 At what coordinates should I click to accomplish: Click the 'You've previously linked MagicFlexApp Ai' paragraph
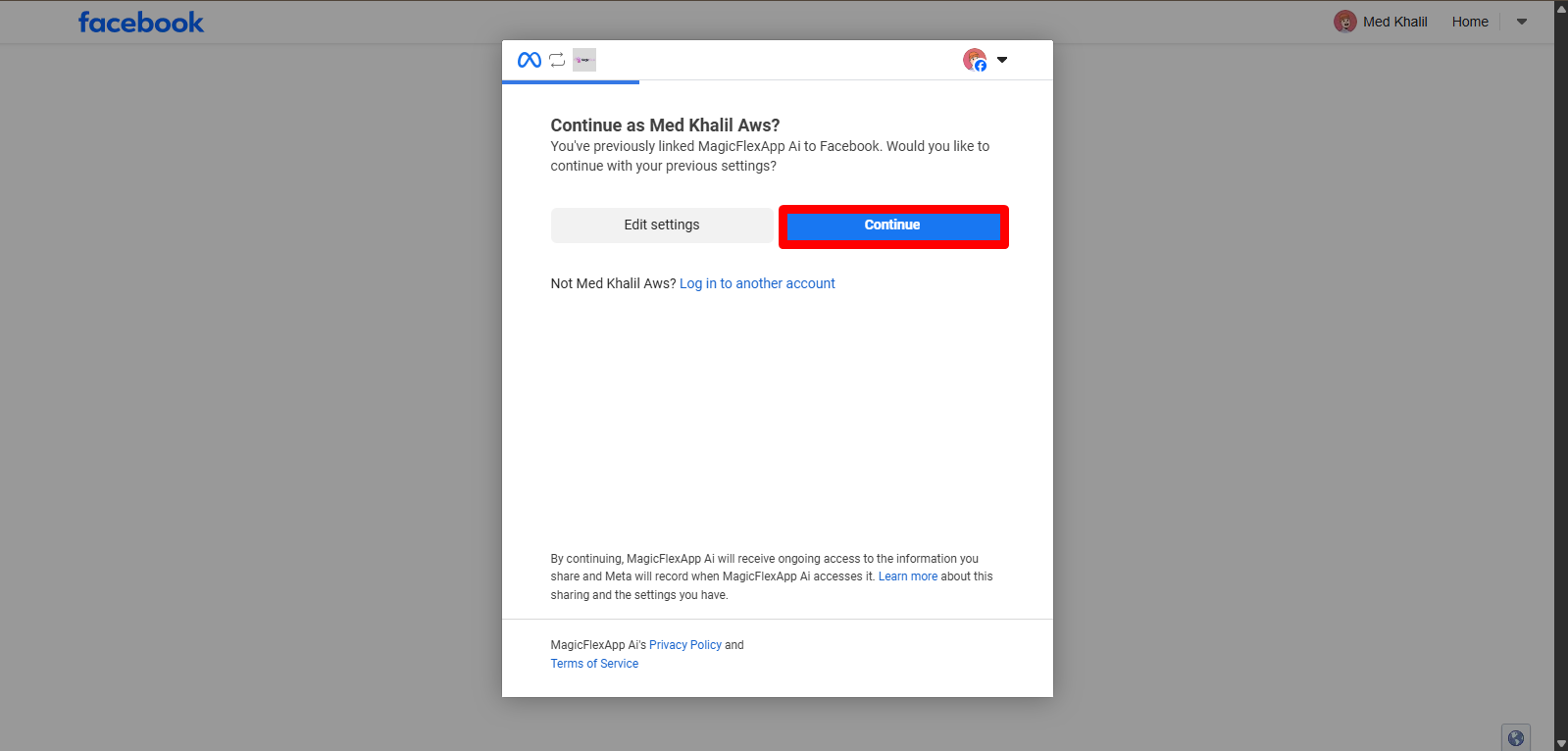pyautogui.click(x=770, y=156)
